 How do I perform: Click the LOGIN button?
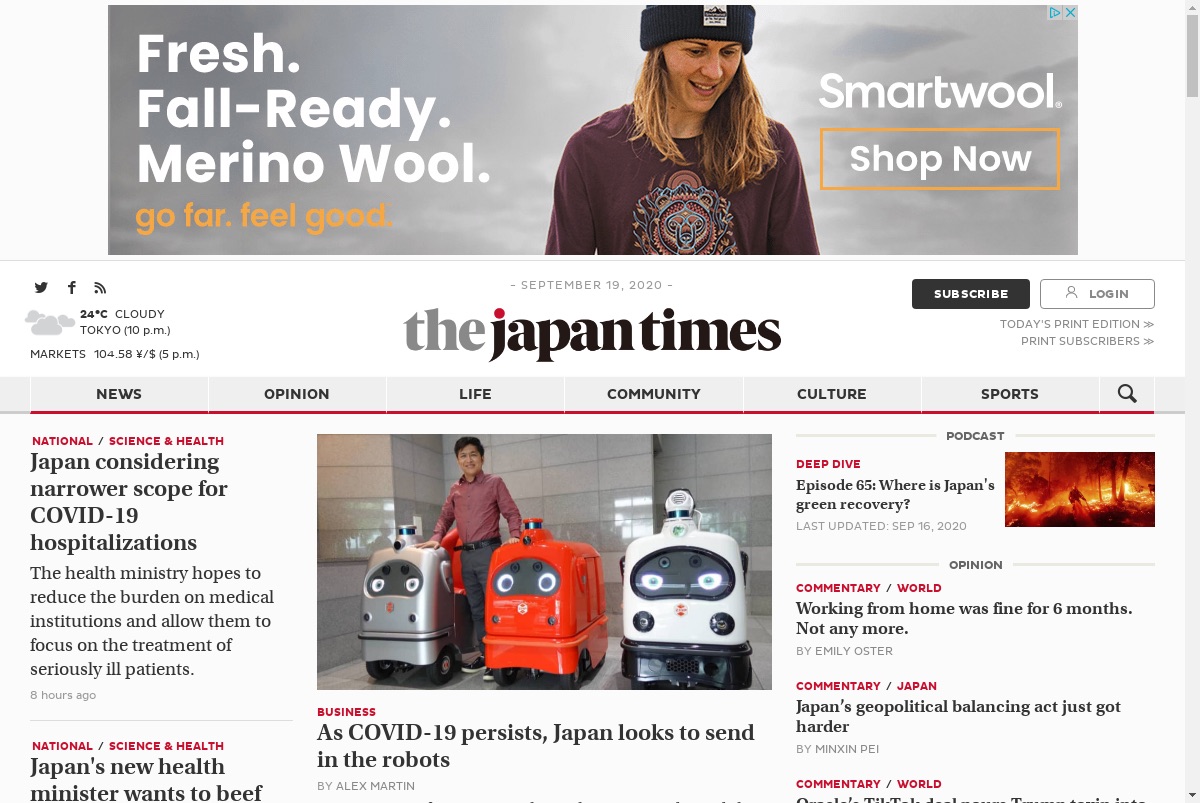click(1097, 294)
